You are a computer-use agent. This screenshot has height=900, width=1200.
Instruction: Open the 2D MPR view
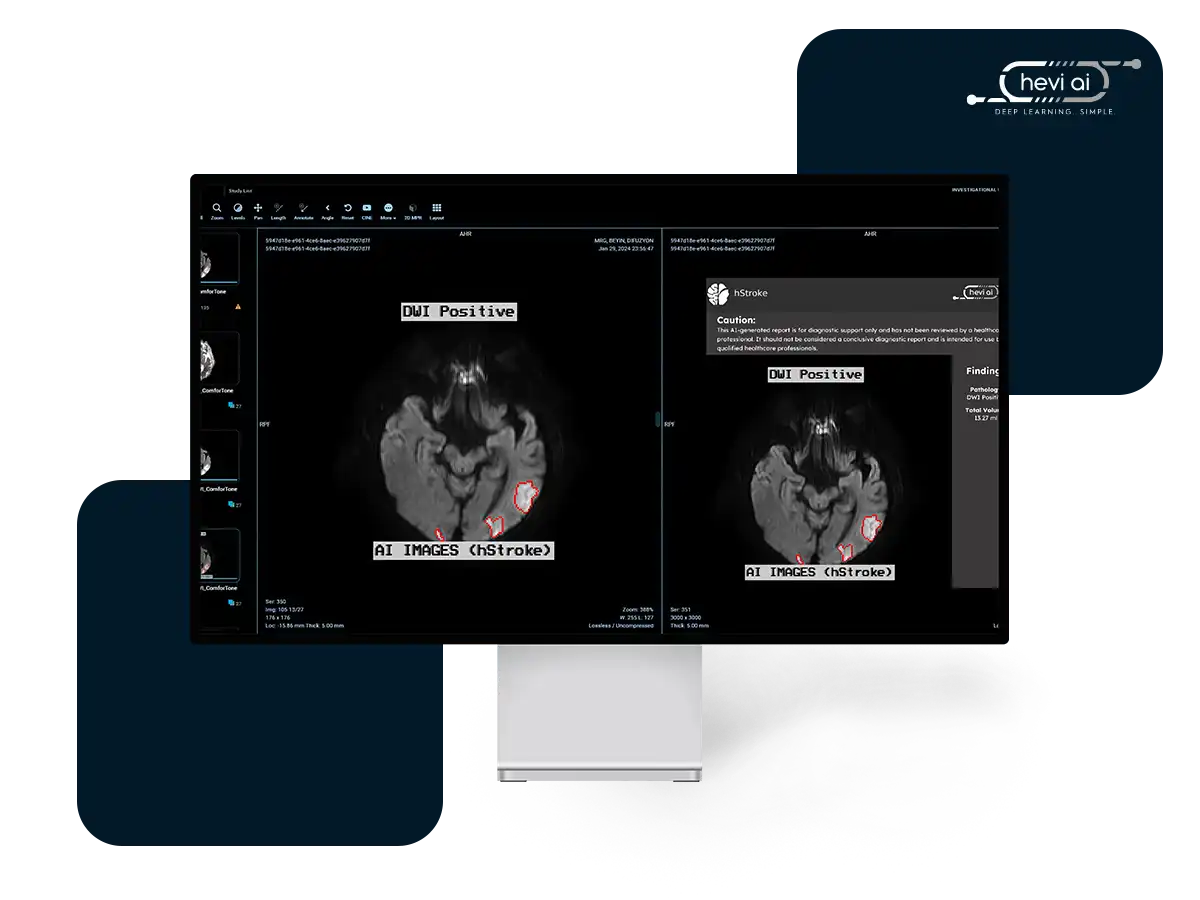tap(412, 210)
